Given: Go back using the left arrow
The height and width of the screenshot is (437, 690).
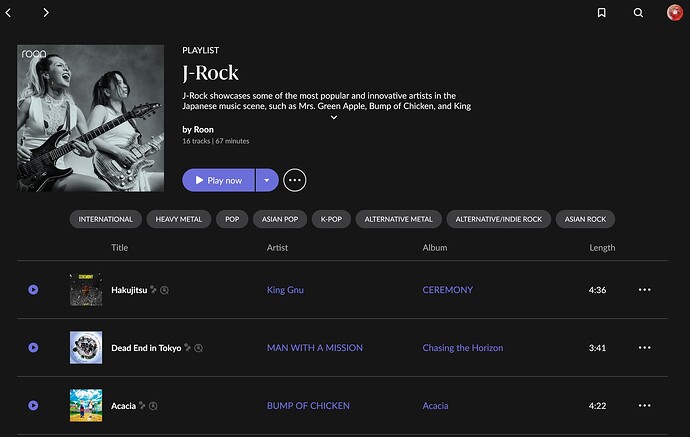Looking at the screenshot, I should [x=9, y=13].
